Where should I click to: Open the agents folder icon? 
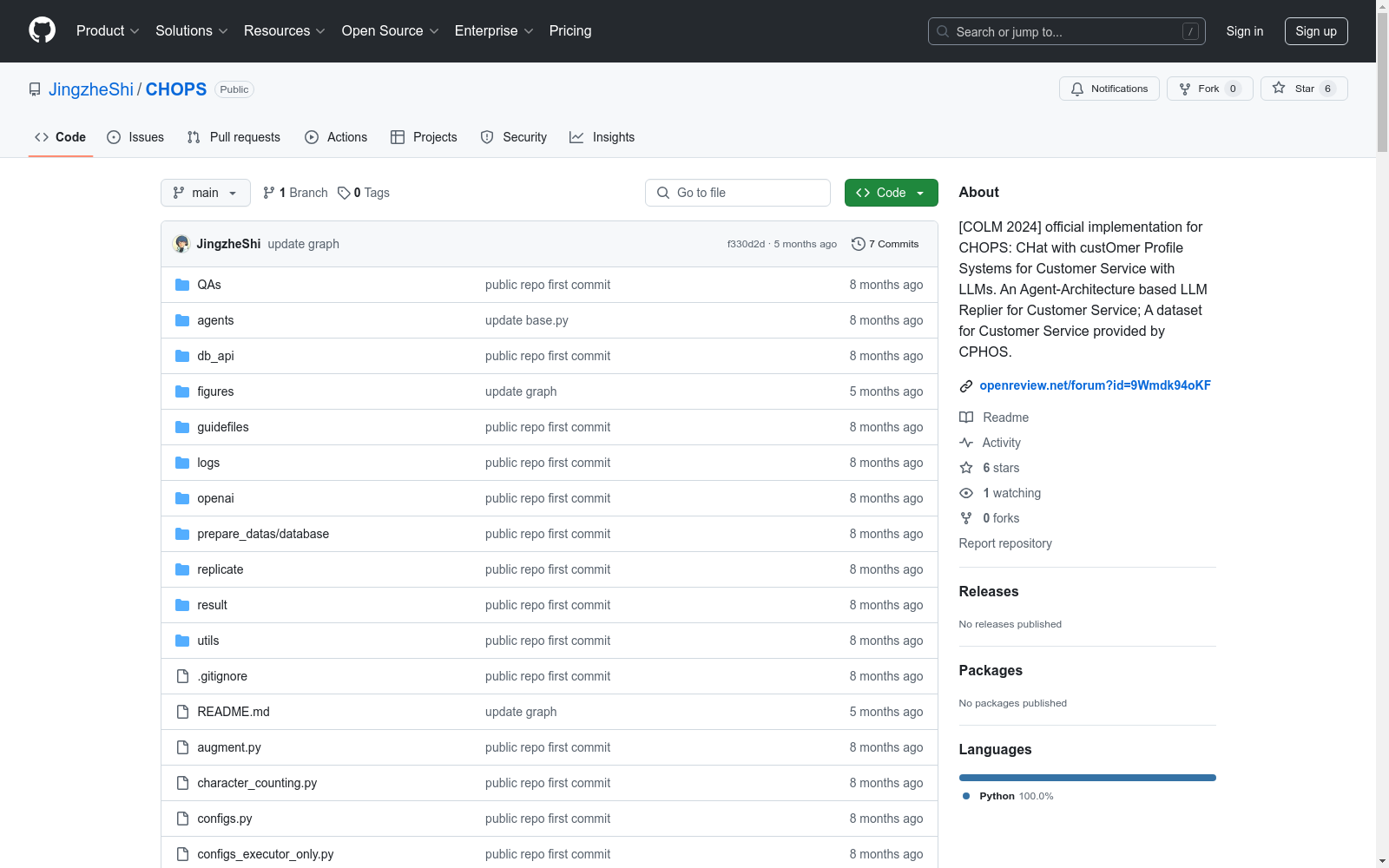pyautogui.click(x=182, y=320)
